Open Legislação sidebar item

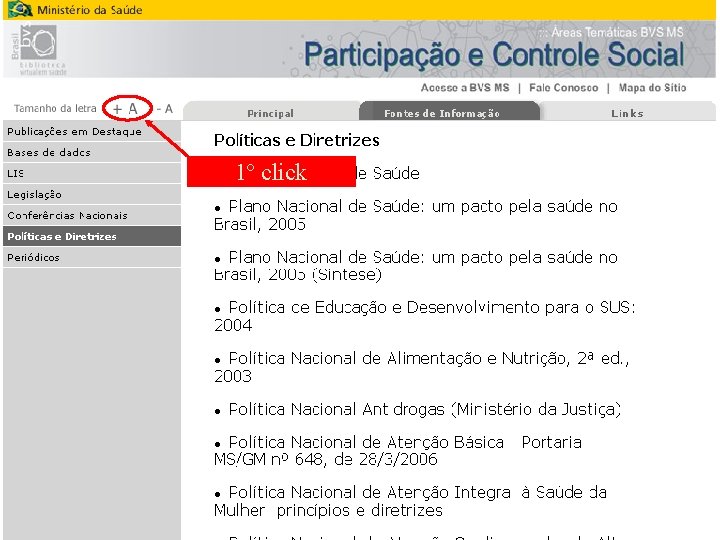pyautogui.click(x=92, y=195)
